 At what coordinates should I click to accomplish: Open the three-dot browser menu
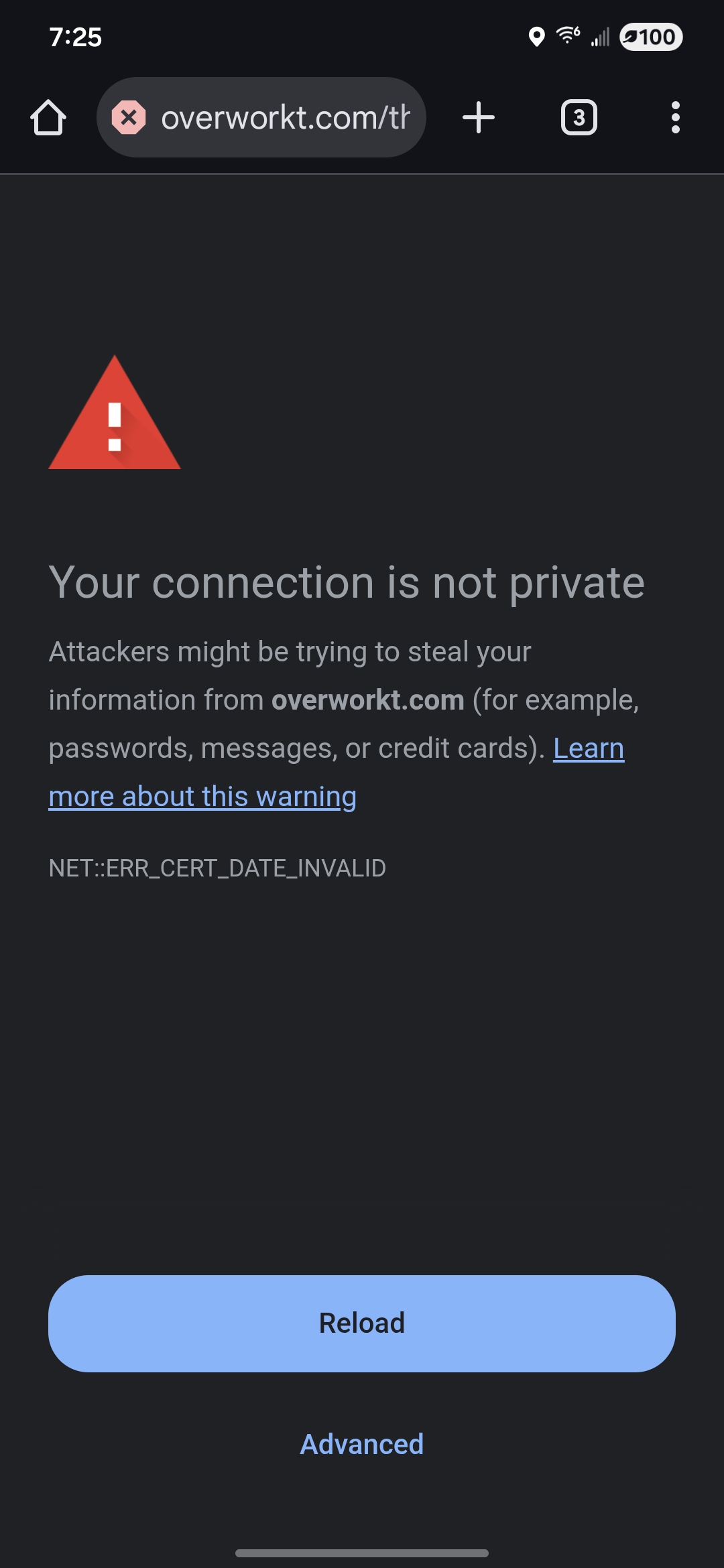pyautogui.click(x=675, y=118)
